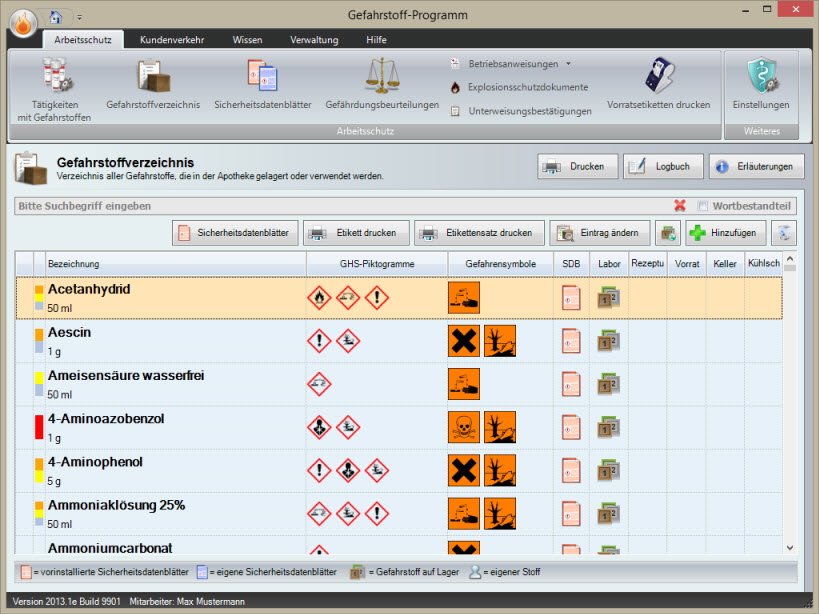Click the icon button right of Hinzufügen
The image size is (819, 614).
(x=783, y=233)
